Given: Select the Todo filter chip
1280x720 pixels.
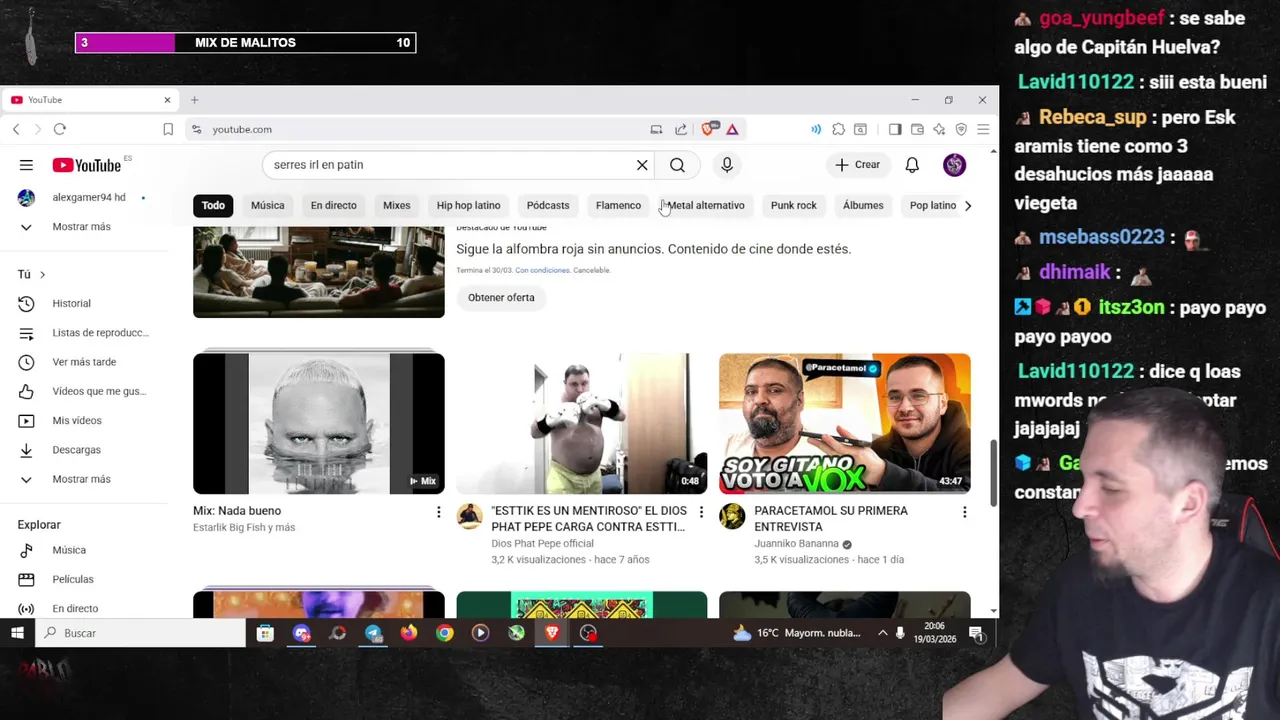Looking at the screenshot, I should click(x=213, y=205).
